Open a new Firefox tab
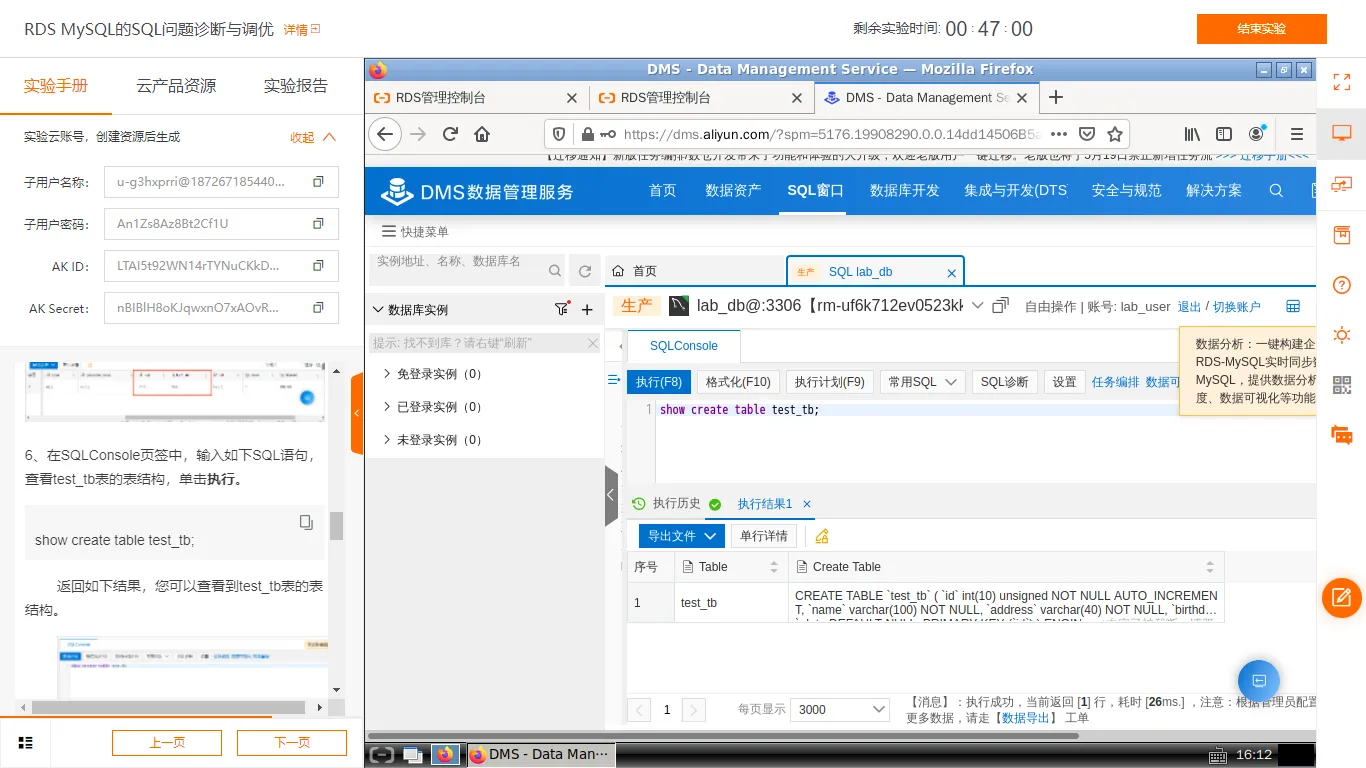1366x768 pixels. pyautogui.click(x=1055, y=97)
